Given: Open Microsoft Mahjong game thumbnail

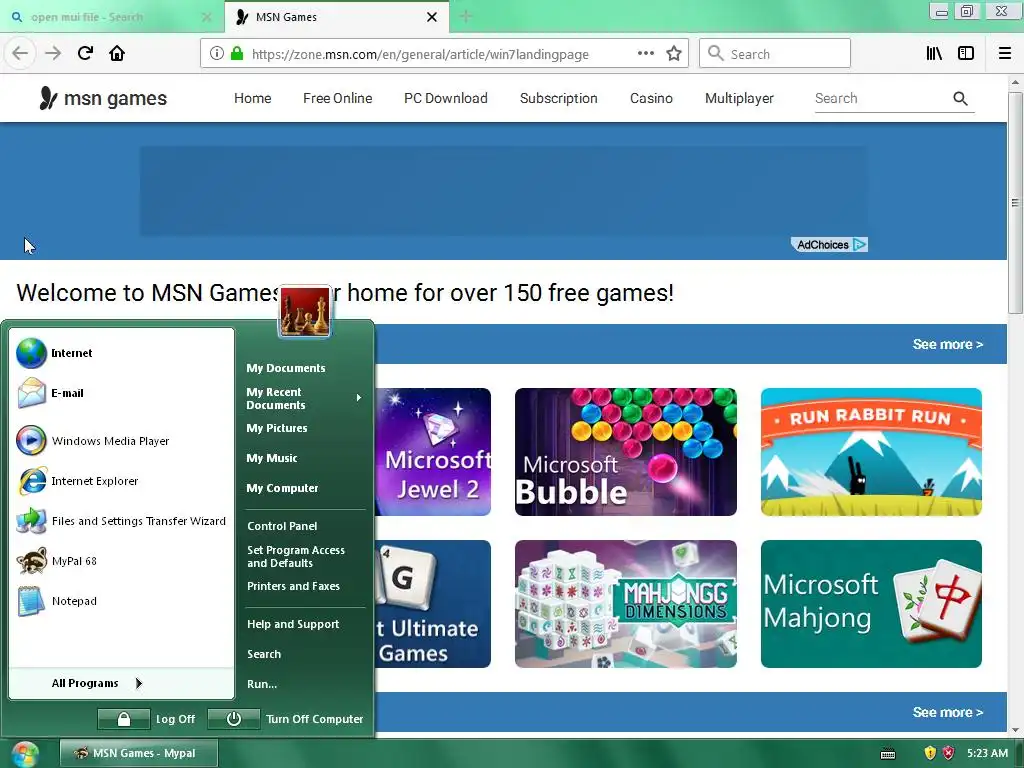Looking at the screenshot, I should tap(871, 604).
